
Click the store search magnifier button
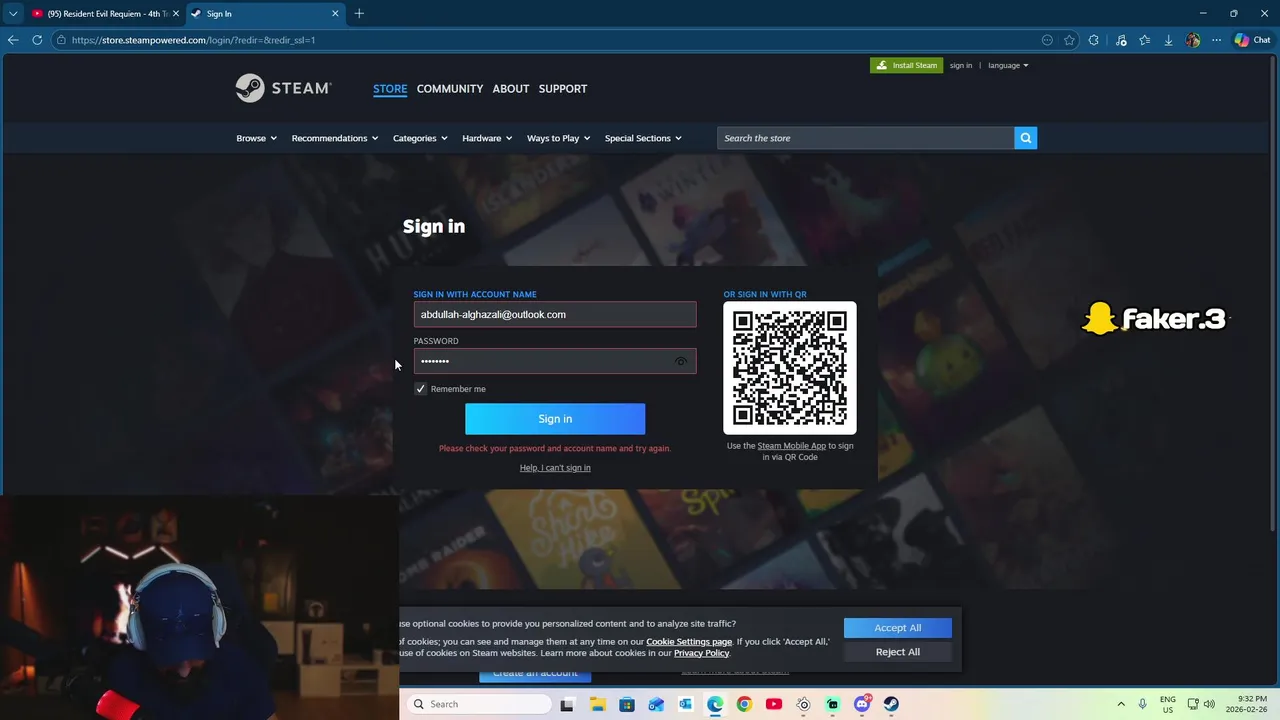pos(1025,138)
